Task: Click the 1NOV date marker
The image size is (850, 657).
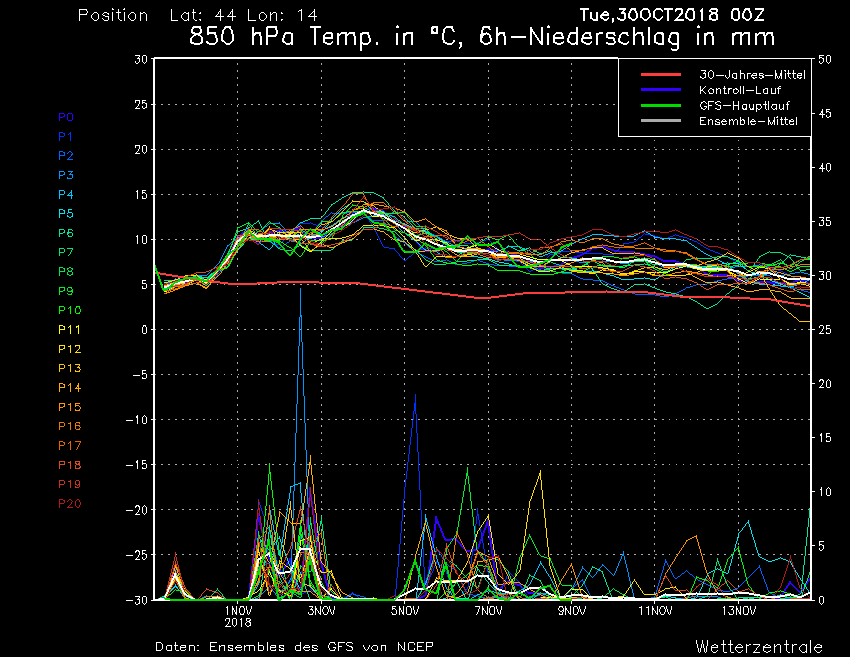Action: [238, 610]
